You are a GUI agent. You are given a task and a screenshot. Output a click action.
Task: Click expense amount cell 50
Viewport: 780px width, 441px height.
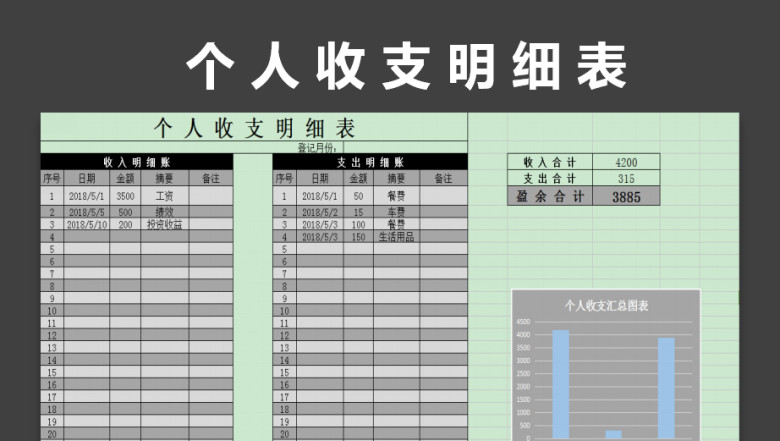click(358, 196)
